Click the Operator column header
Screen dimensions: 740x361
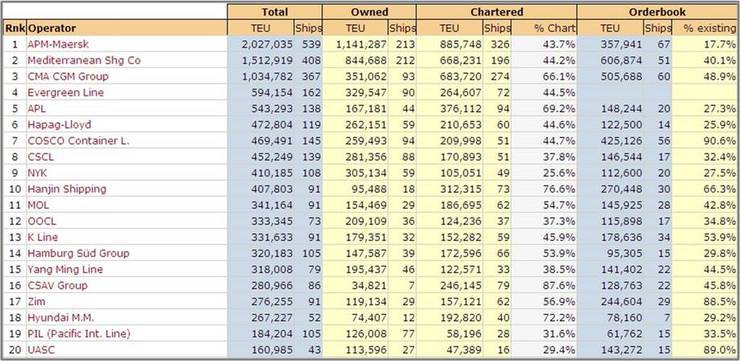52,28
